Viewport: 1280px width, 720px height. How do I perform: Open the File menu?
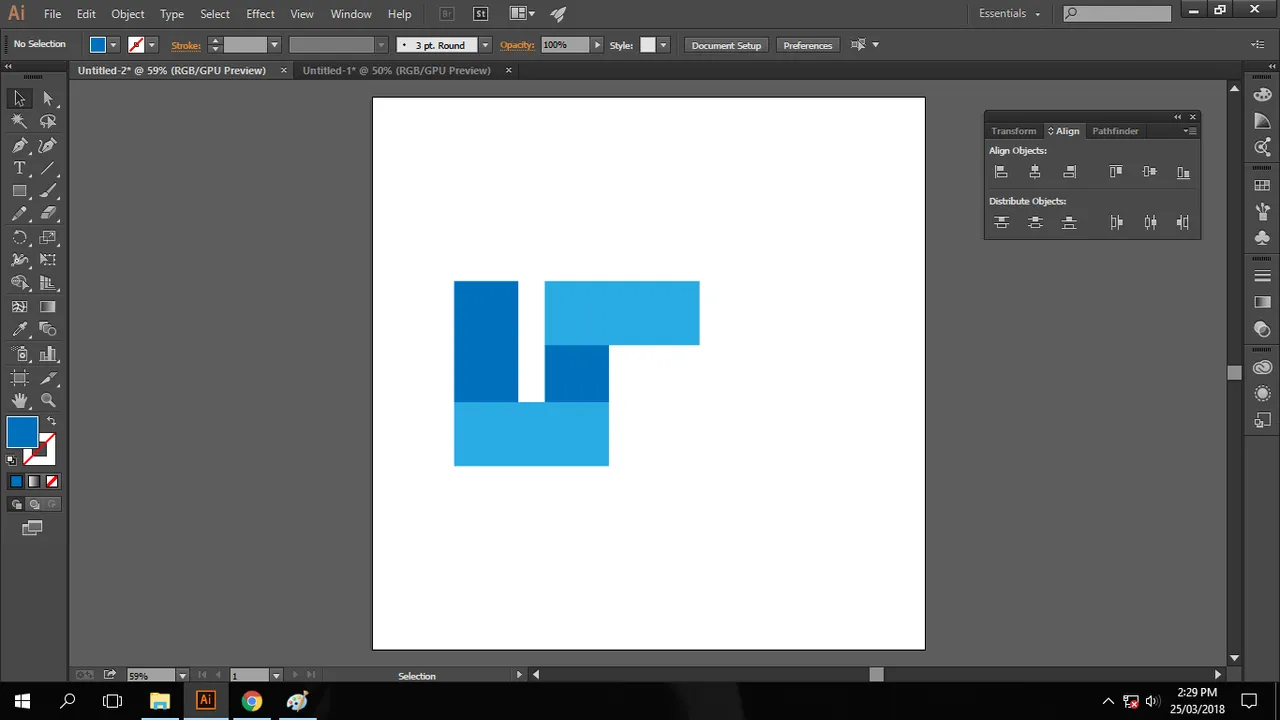pos(52,14)
